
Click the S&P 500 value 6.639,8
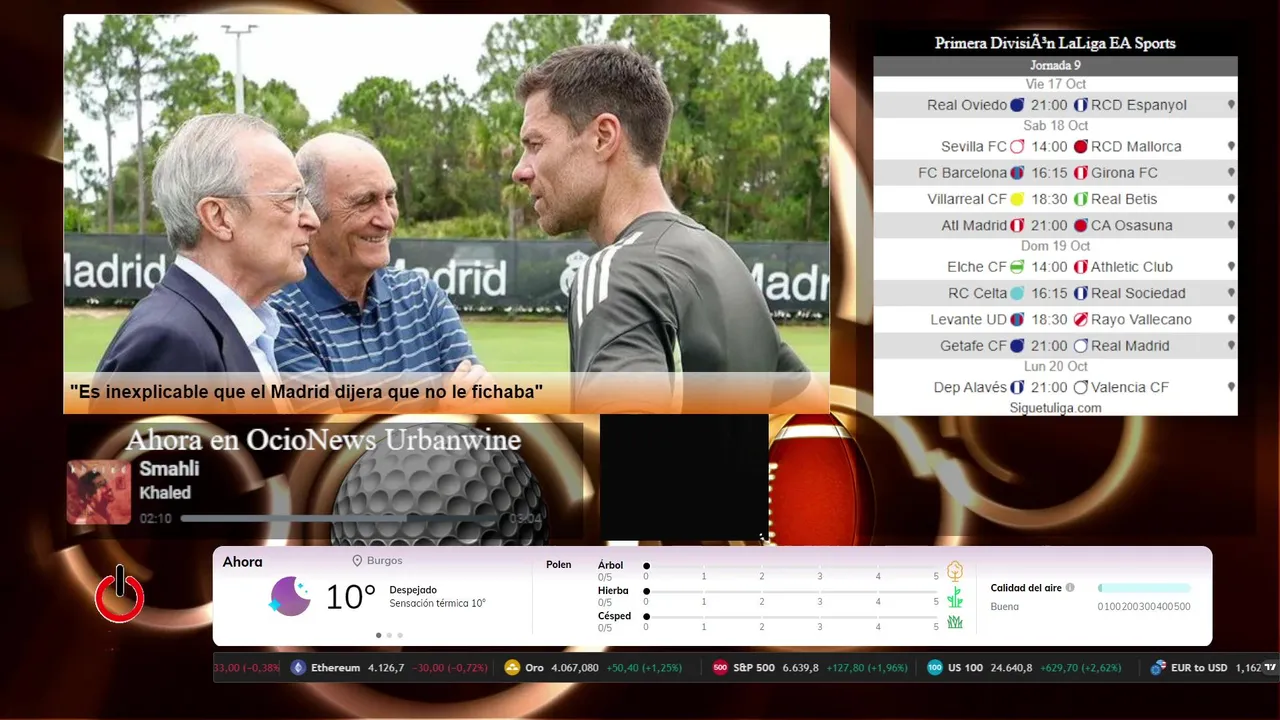[801, 668]
